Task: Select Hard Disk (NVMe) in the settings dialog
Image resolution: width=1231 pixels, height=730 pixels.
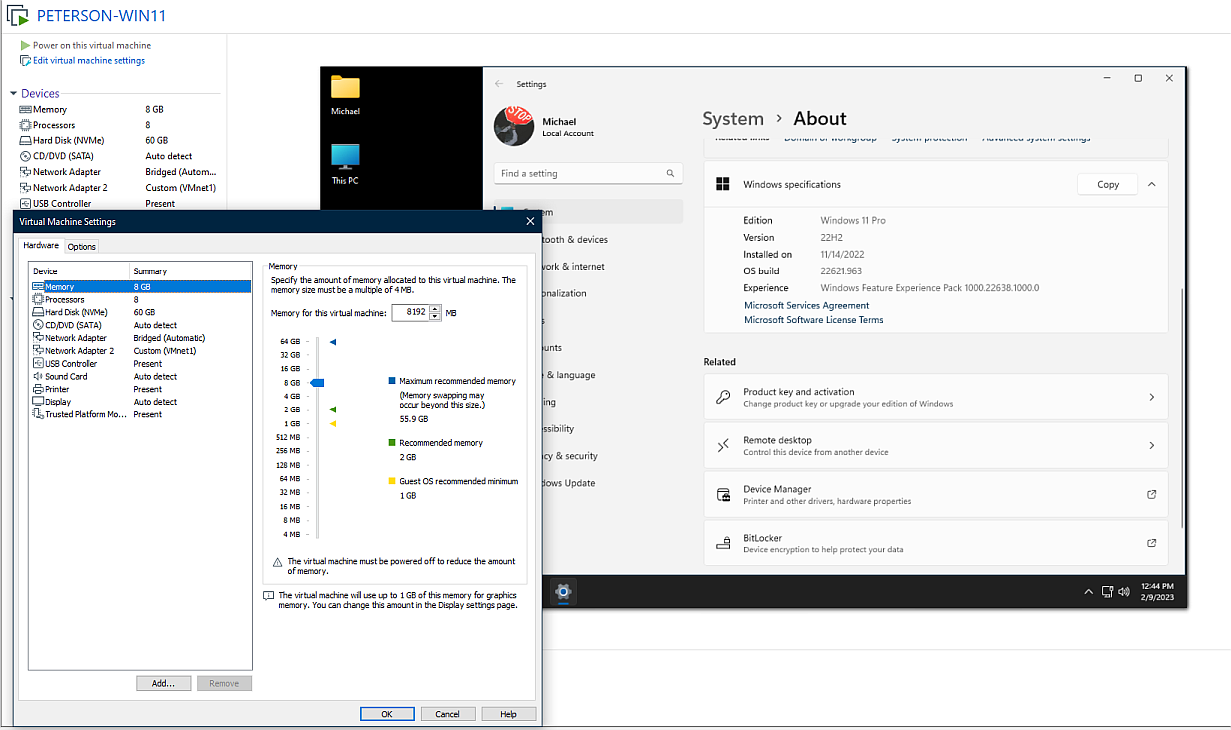Action: [x=75, y=312]
